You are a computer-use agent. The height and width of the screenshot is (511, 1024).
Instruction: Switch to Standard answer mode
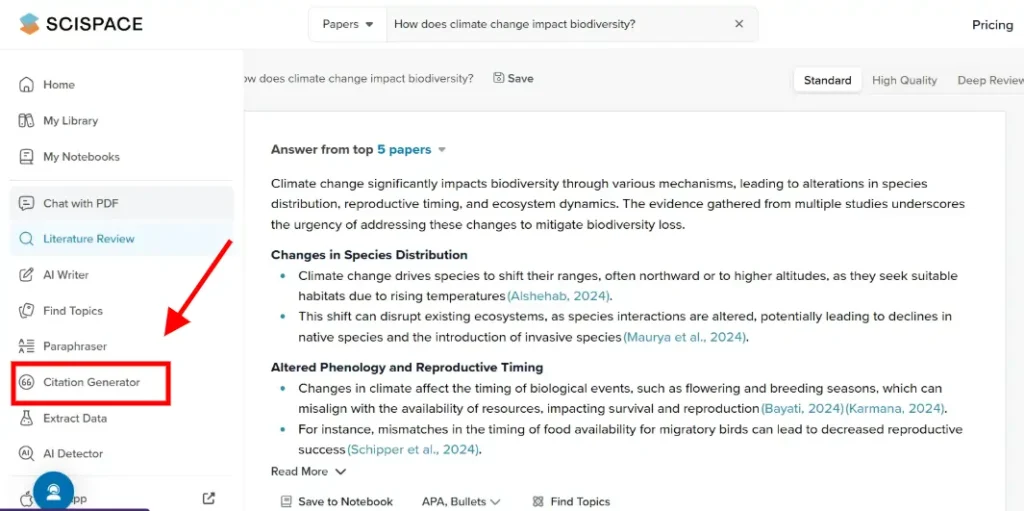point(827,80)
